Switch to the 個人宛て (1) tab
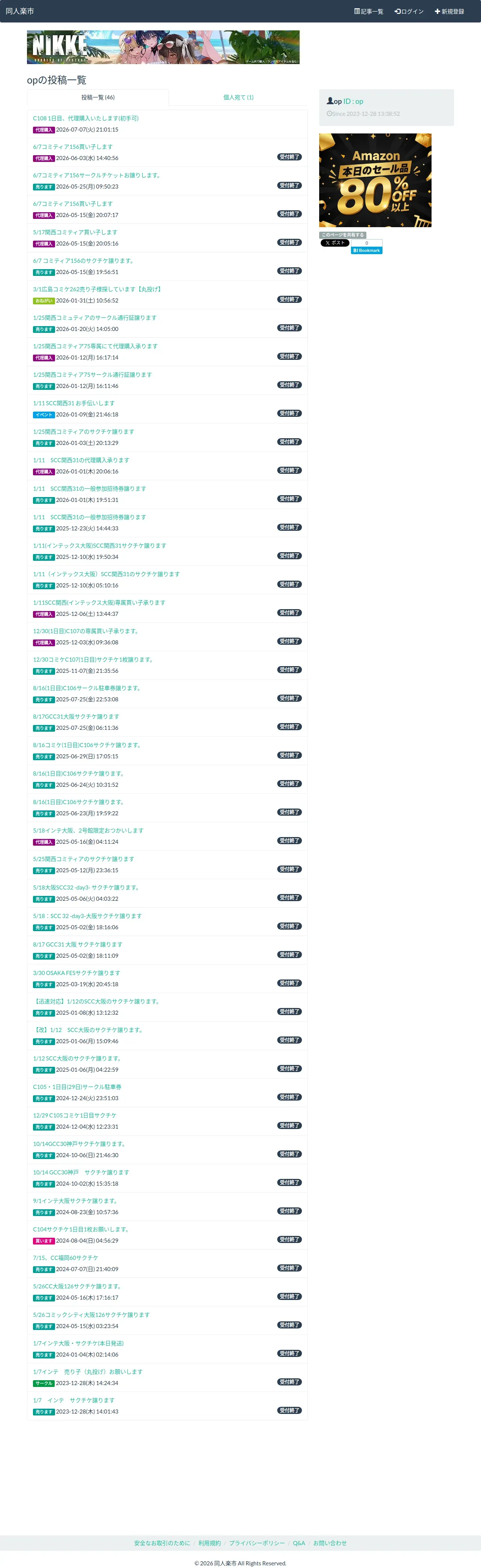This screenshot has height=1568, width=481. pyautogui.click(x=238, y=97)
